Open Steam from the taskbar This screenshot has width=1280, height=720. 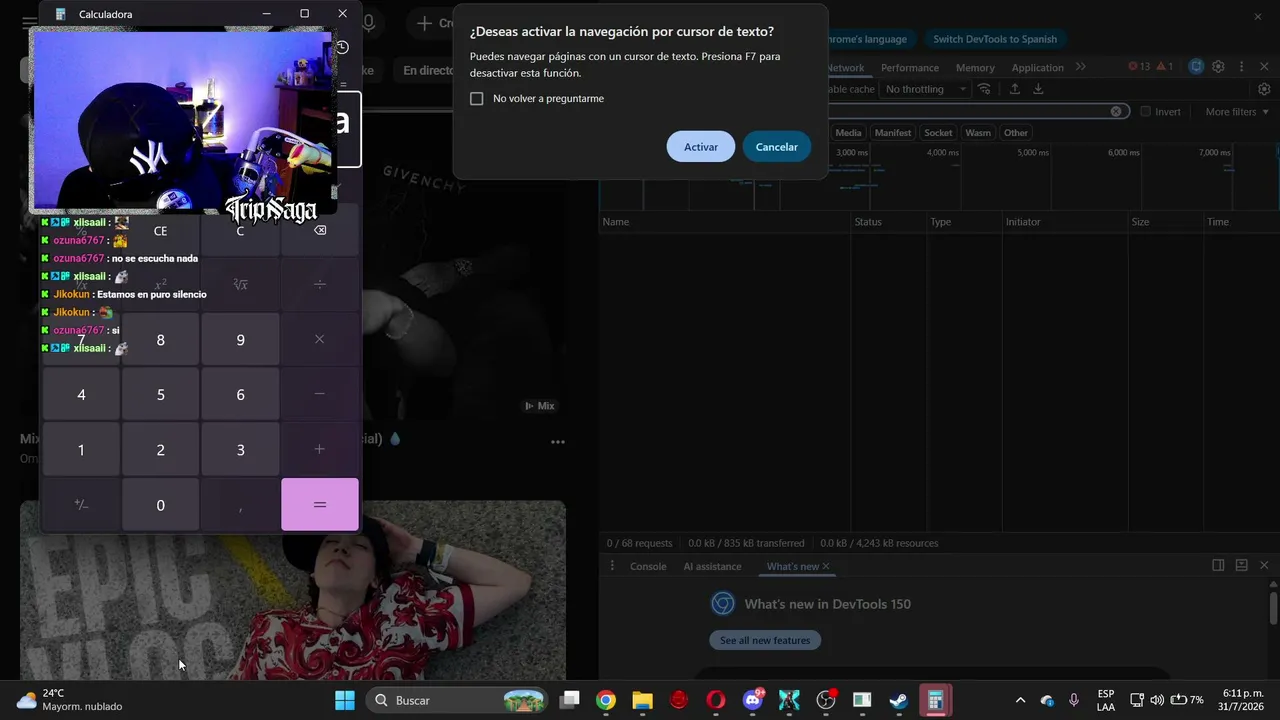(x=899, y=700)
